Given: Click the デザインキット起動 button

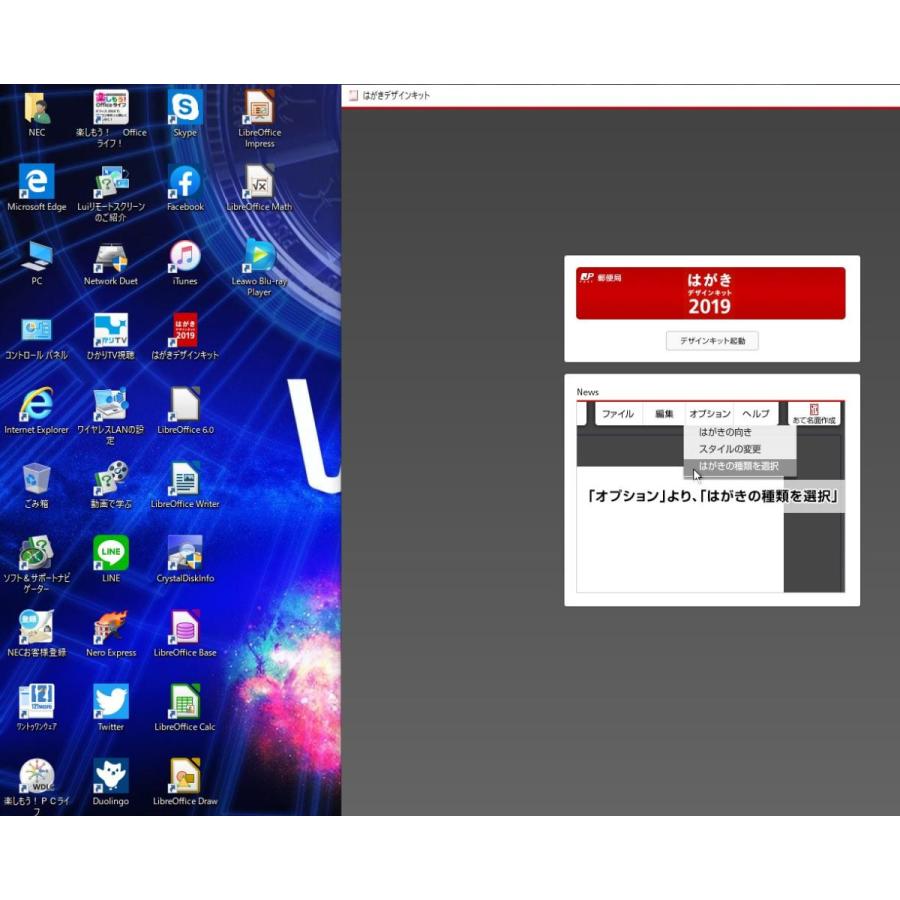Looking at the screenshot, I should (711, 341).
